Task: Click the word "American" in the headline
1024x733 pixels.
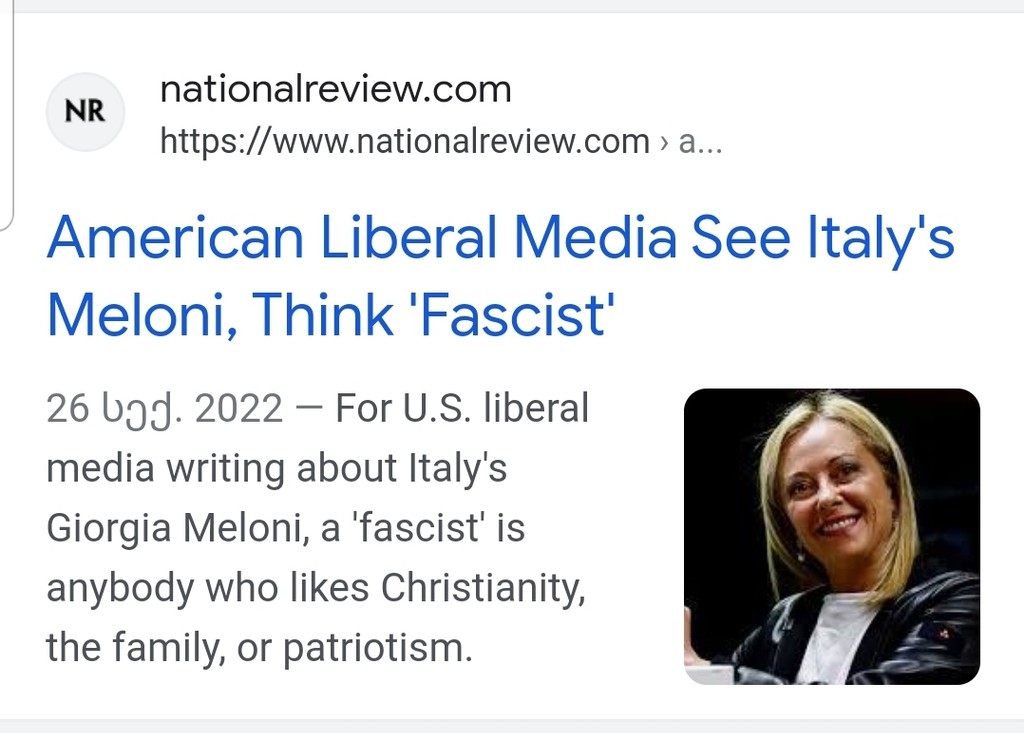Action: [175, 238]
